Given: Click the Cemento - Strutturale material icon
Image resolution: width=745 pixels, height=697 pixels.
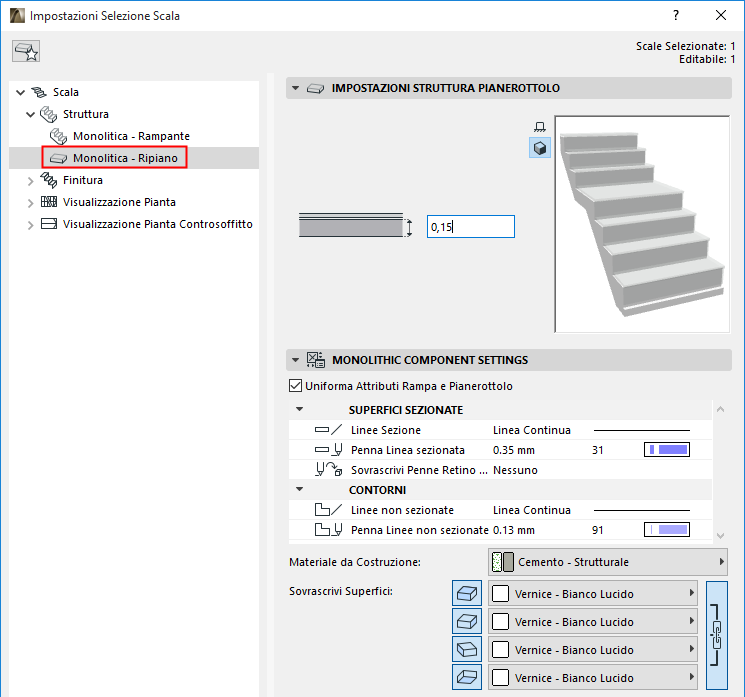Looking at the screenshot, I should click(x=503, y=562).
